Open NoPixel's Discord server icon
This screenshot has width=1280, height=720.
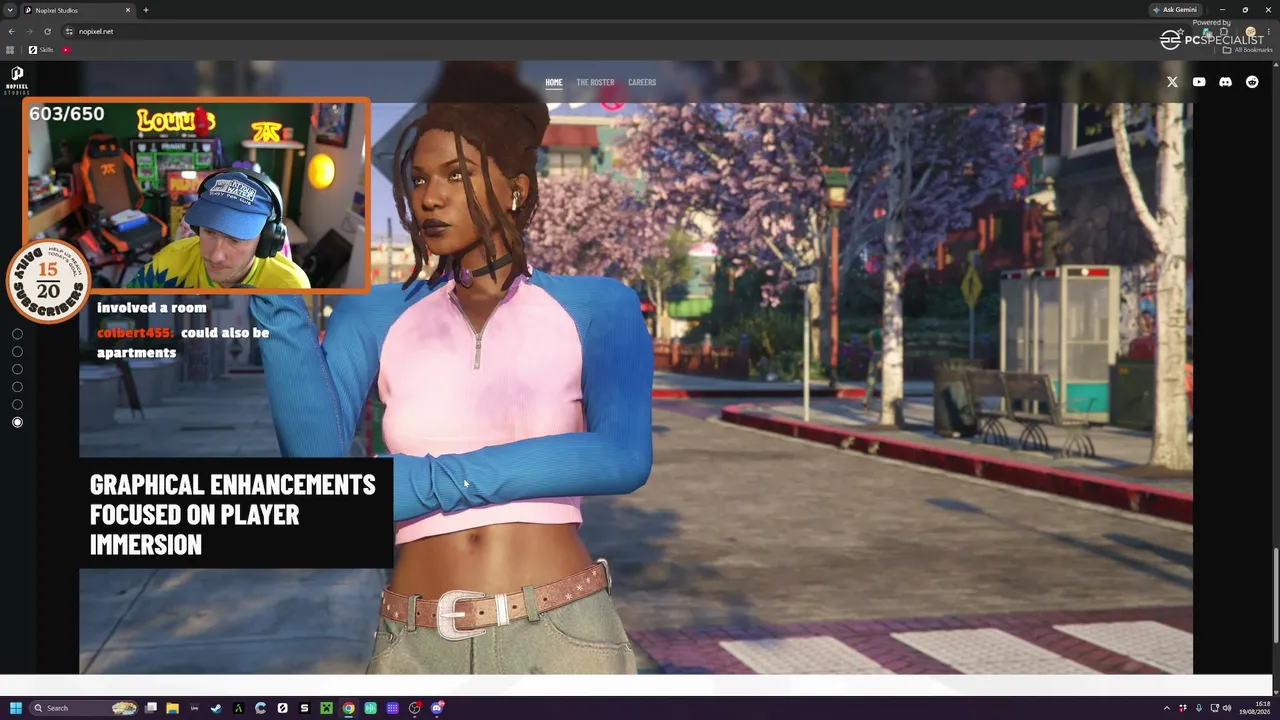coord(1225,82)
